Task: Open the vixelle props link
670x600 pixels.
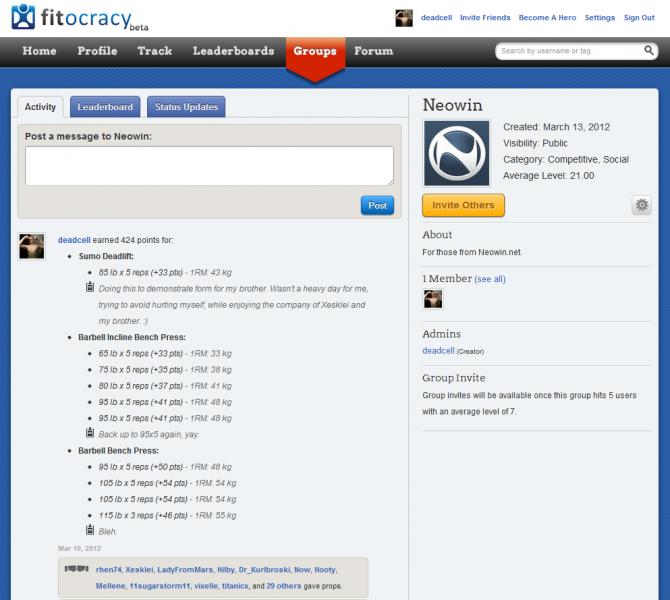Action: click(x=206, y=586)
